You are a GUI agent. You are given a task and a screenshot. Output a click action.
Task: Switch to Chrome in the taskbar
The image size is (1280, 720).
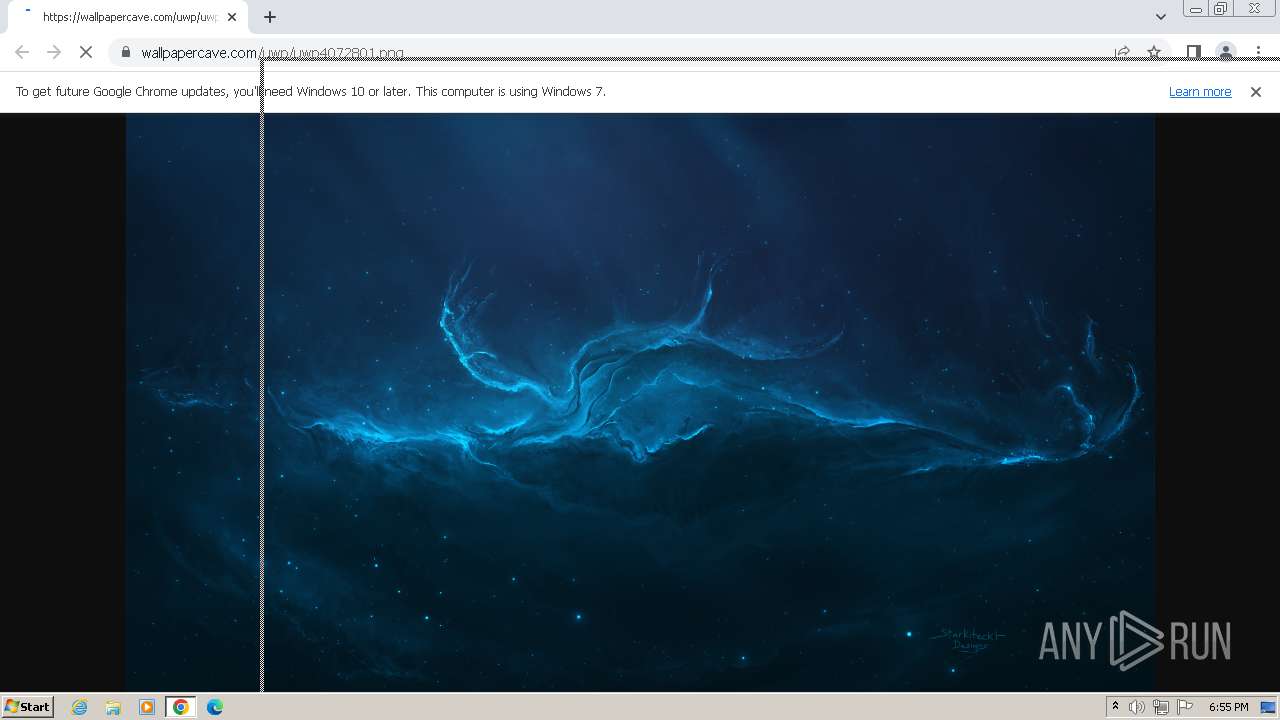click(x=181, y=707)
